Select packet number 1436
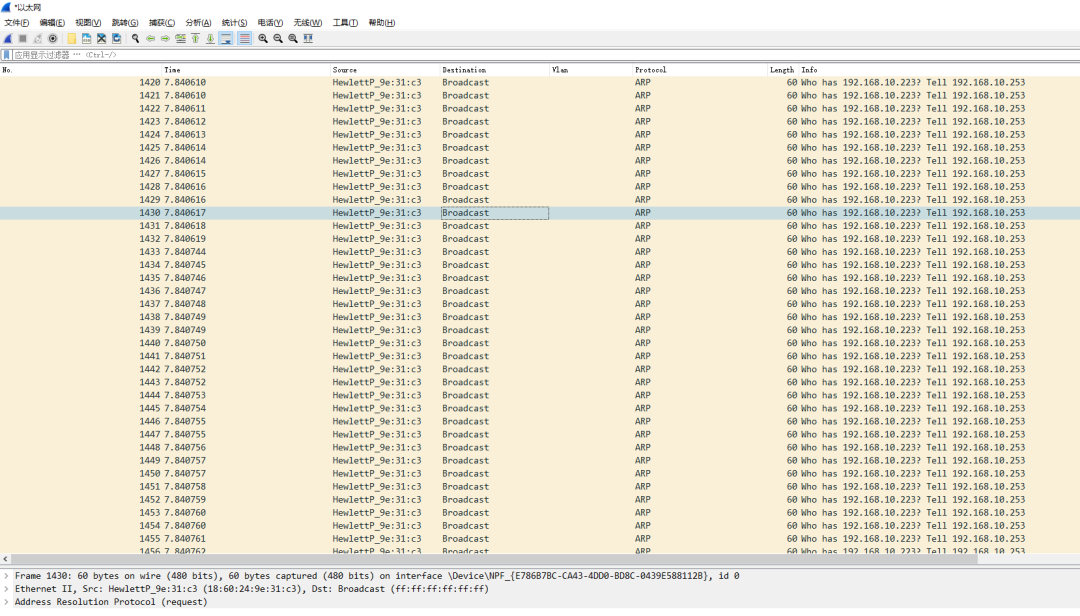Viewport: 1080px width, 616px height. (x=540, y=291)
